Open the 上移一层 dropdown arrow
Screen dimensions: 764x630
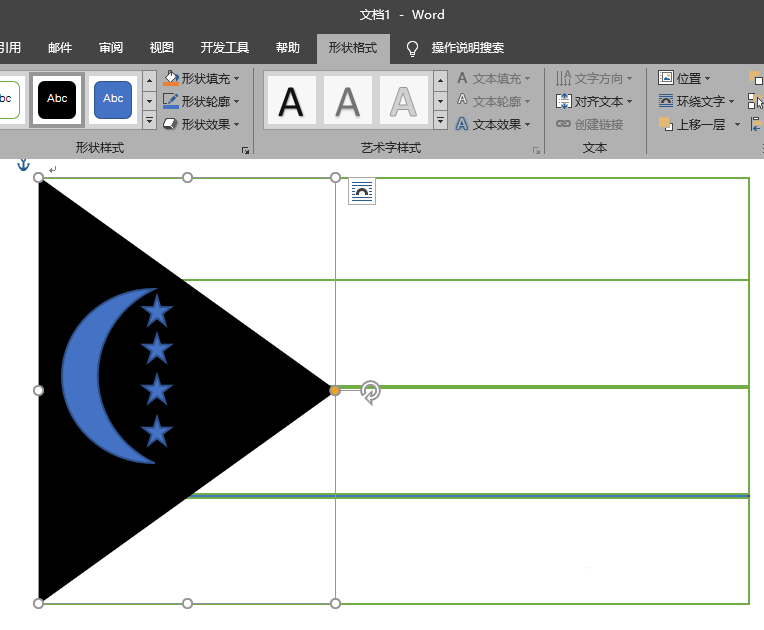click(737, 125)
